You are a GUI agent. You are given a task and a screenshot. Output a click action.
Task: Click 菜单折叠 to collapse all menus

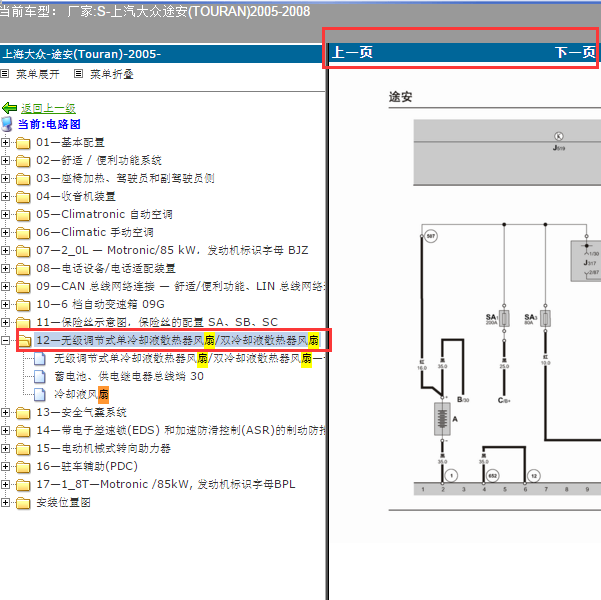click(112, 74)
